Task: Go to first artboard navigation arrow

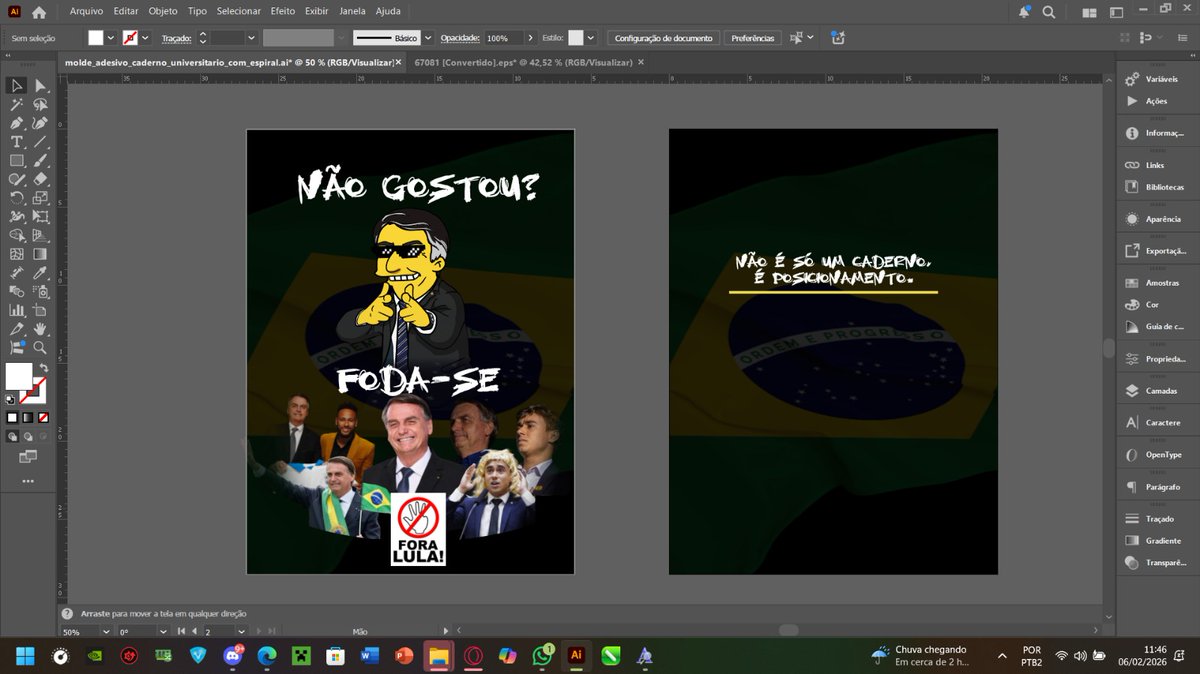Action: [181, 632]
